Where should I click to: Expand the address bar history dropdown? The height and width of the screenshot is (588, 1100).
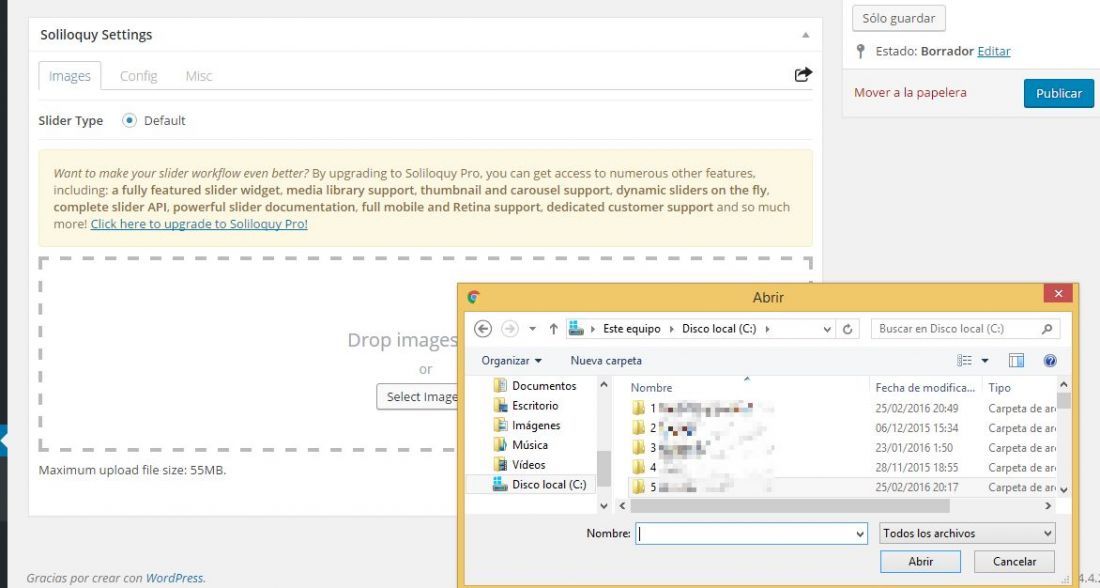coord(827,329)
